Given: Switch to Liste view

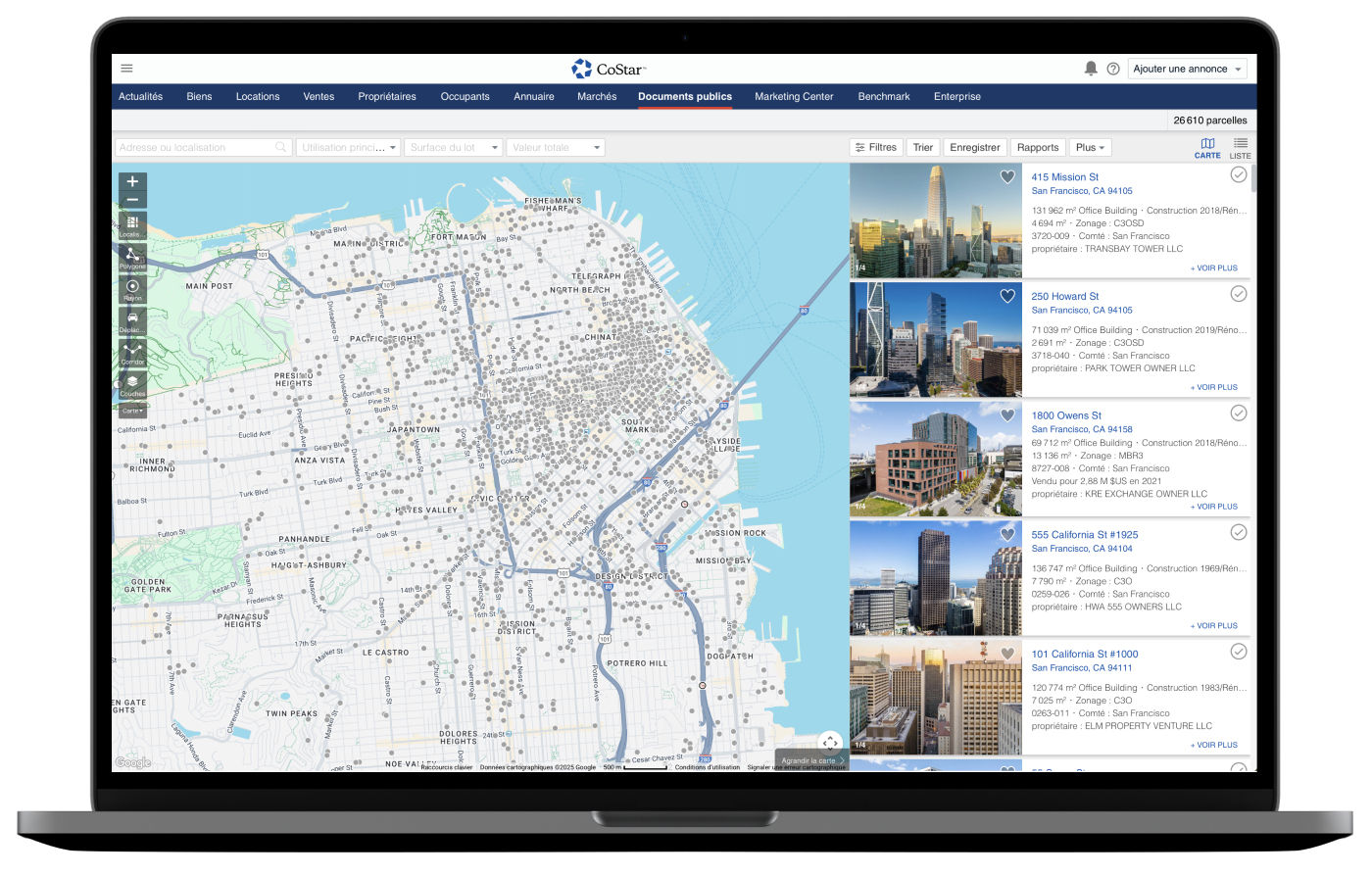Looking at the screenshot, I should [1240, 148].
